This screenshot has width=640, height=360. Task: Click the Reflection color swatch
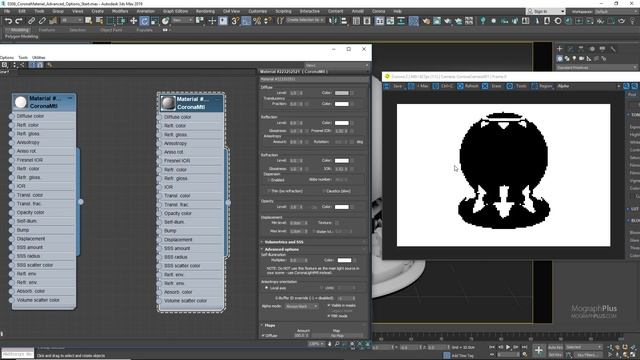pyautogui.click(x=342, y=123)
